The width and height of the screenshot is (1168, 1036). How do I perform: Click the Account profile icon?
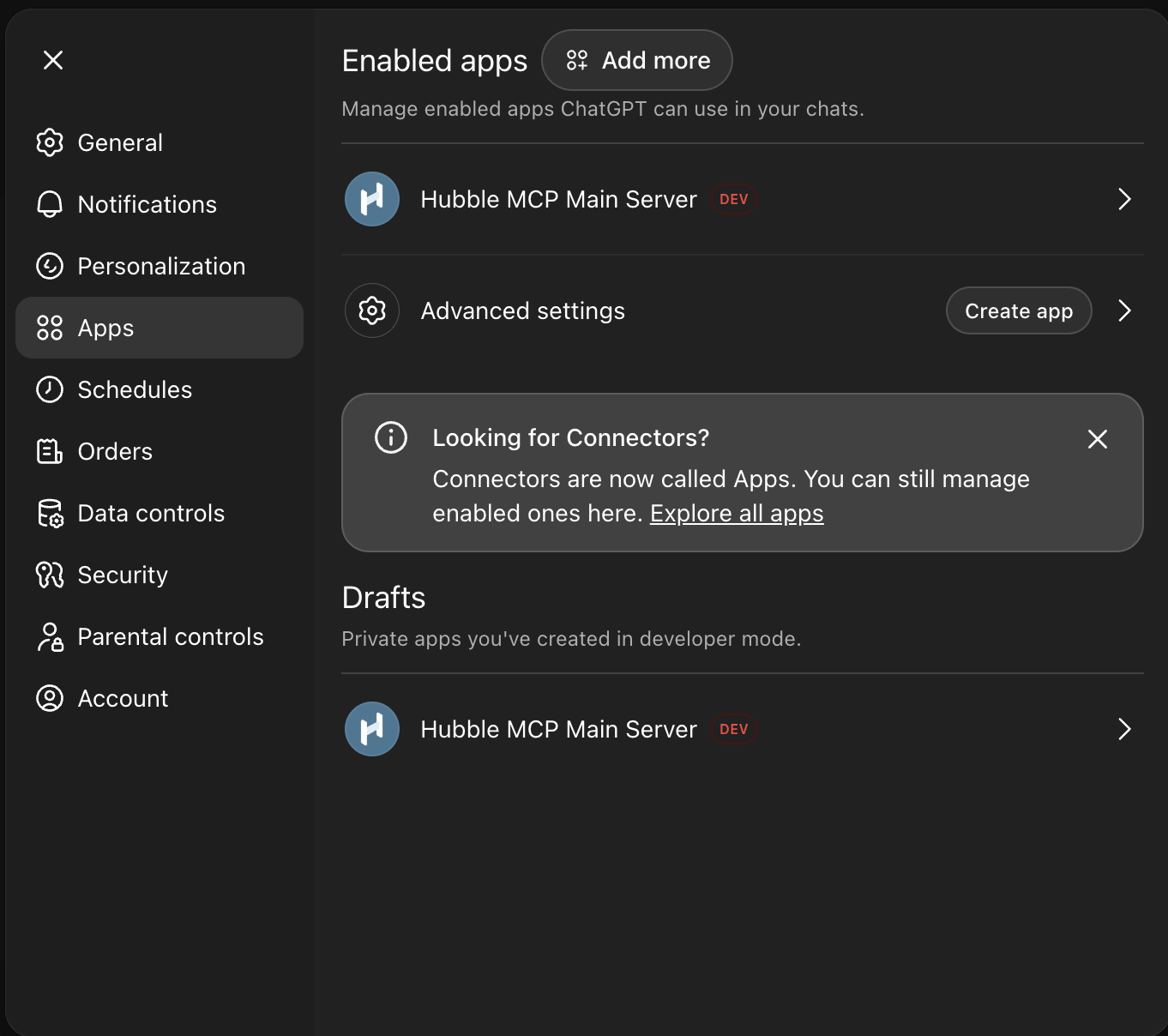(50, 698)
